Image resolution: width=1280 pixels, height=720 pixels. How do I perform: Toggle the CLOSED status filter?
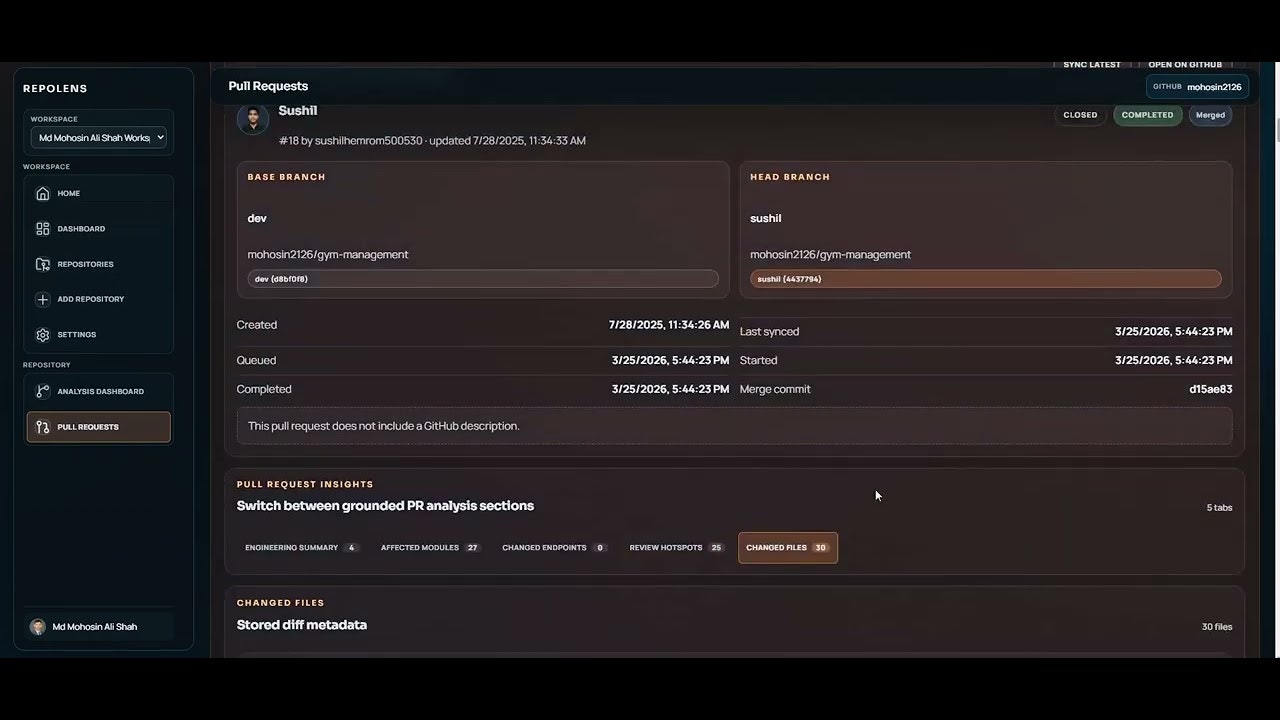click(1079, 114)
